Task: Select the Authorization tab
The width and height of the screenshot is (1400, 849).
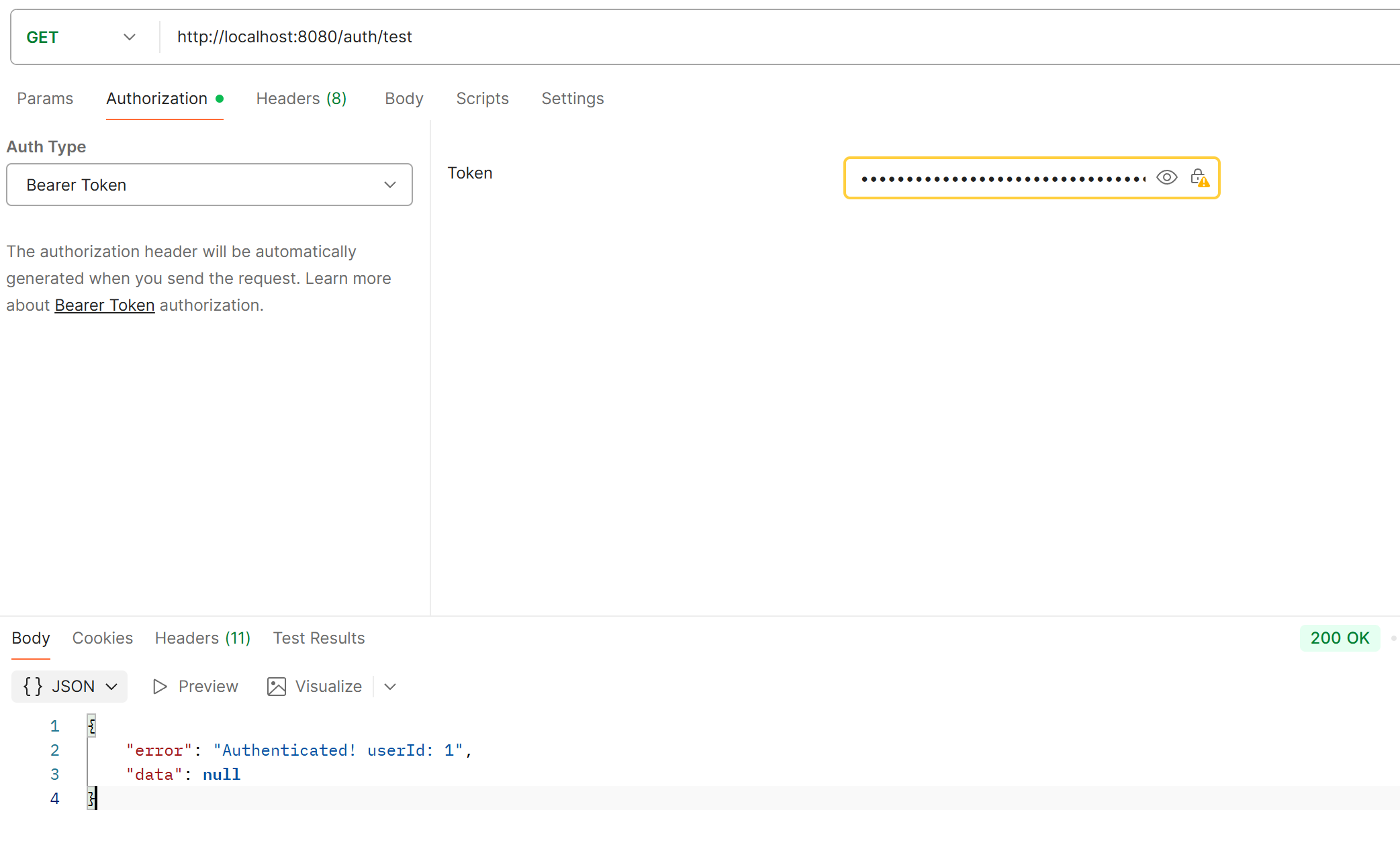Action: (165, 99)
